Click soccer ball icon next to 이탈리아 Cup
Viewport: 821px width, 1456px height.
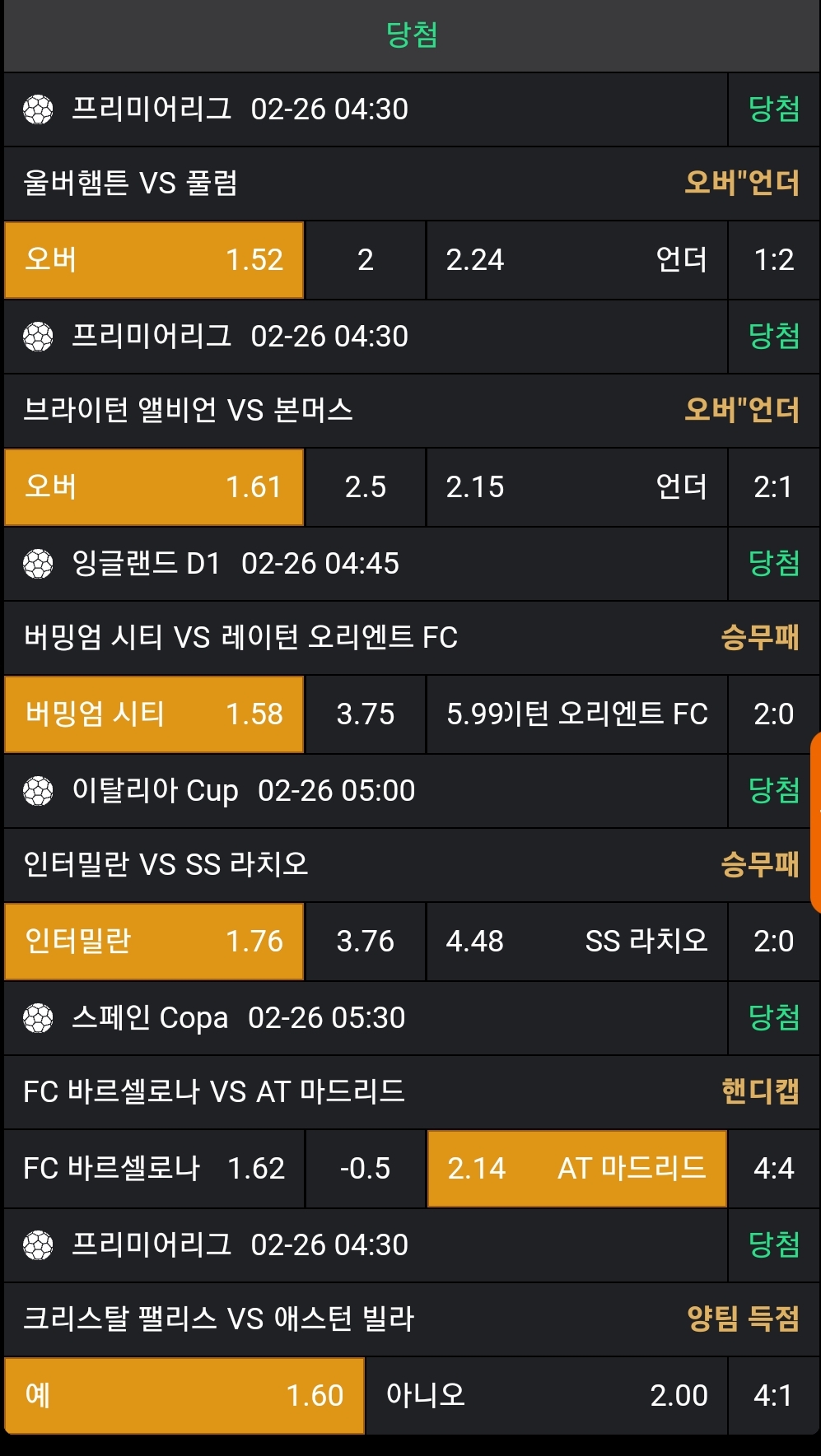(38, 791)
